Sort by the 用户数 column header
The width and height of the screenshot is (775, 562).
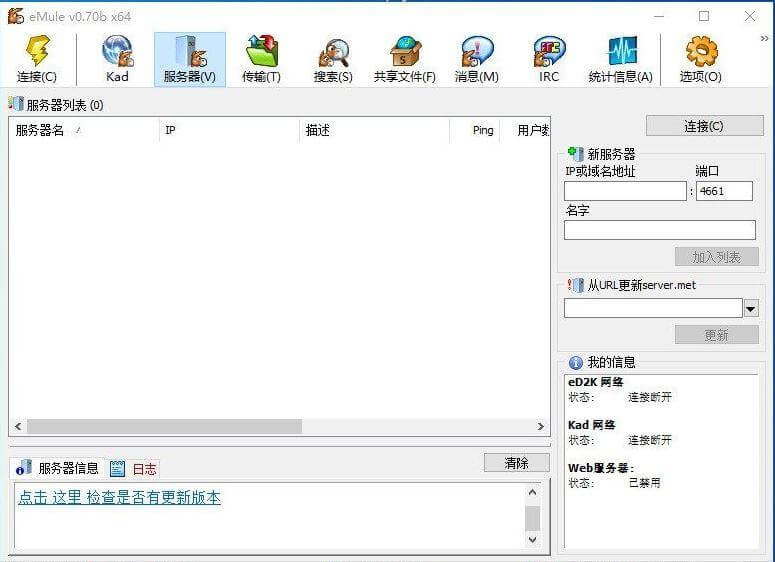524,130
